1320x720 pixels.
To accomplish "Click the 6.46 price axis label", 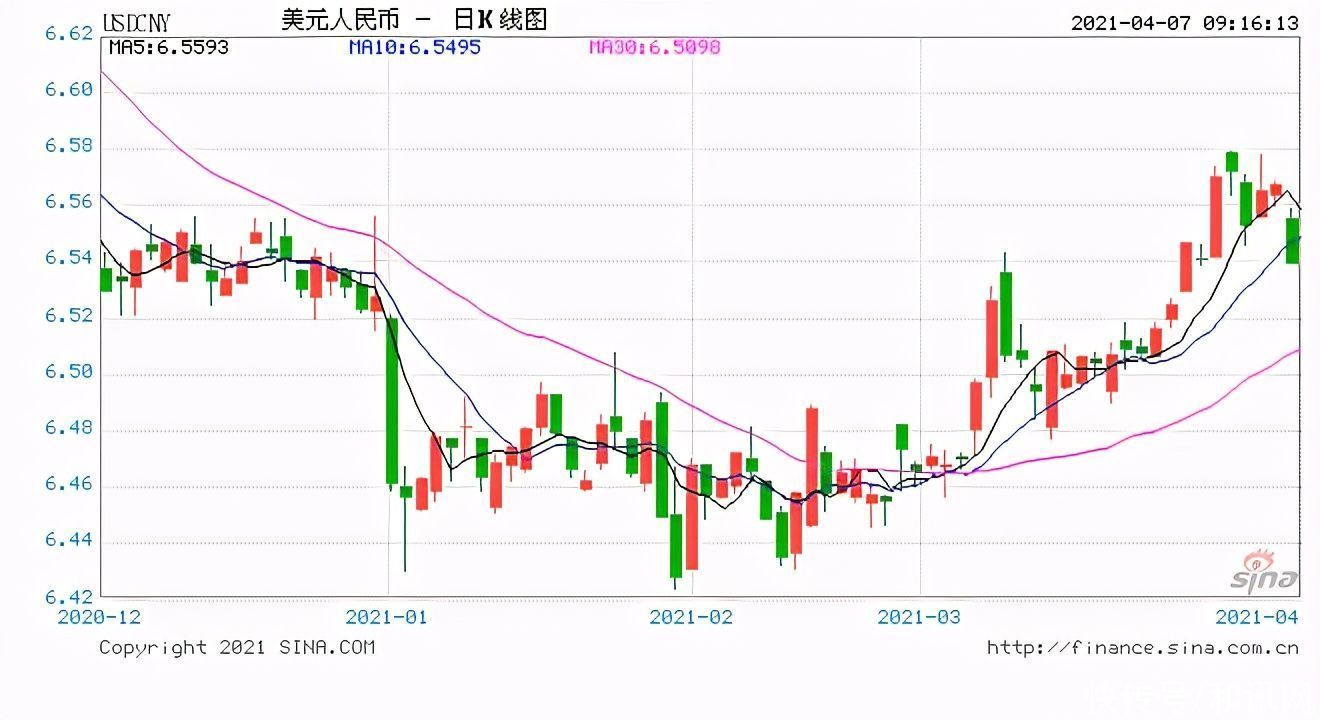I will [68, 484].
